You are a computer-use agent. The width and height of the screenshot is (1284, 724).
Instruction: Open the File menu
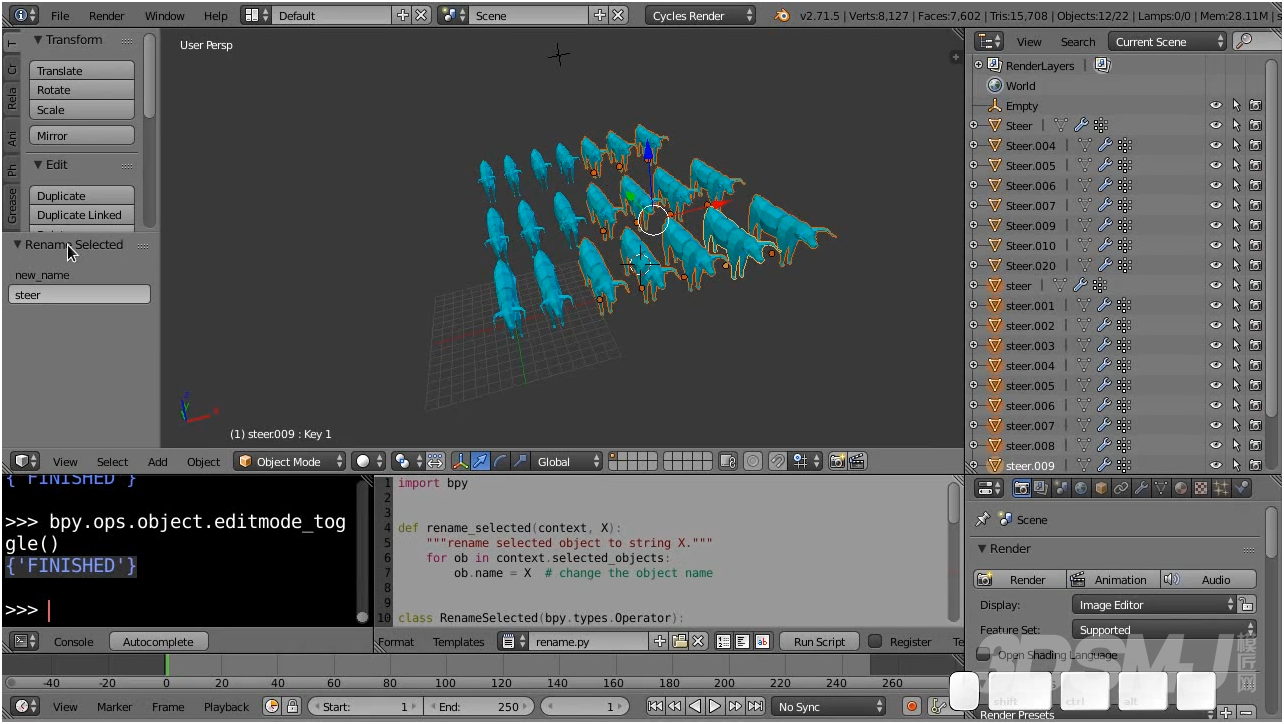point(60,15)
